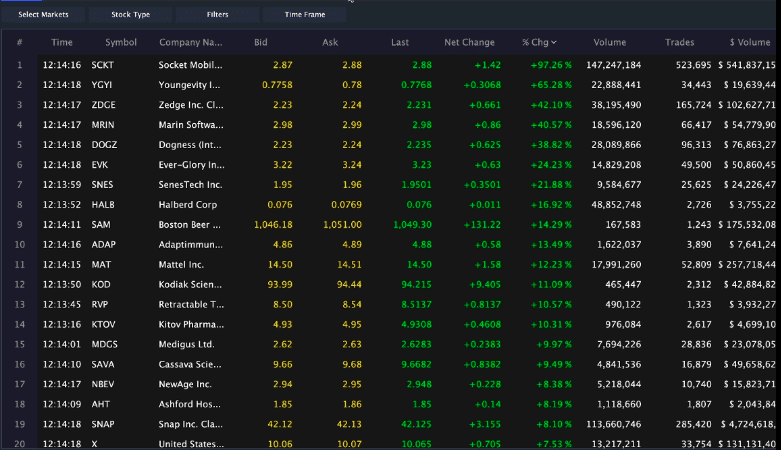Click company name Zedge Inc. Cl...

coord(191,105)
